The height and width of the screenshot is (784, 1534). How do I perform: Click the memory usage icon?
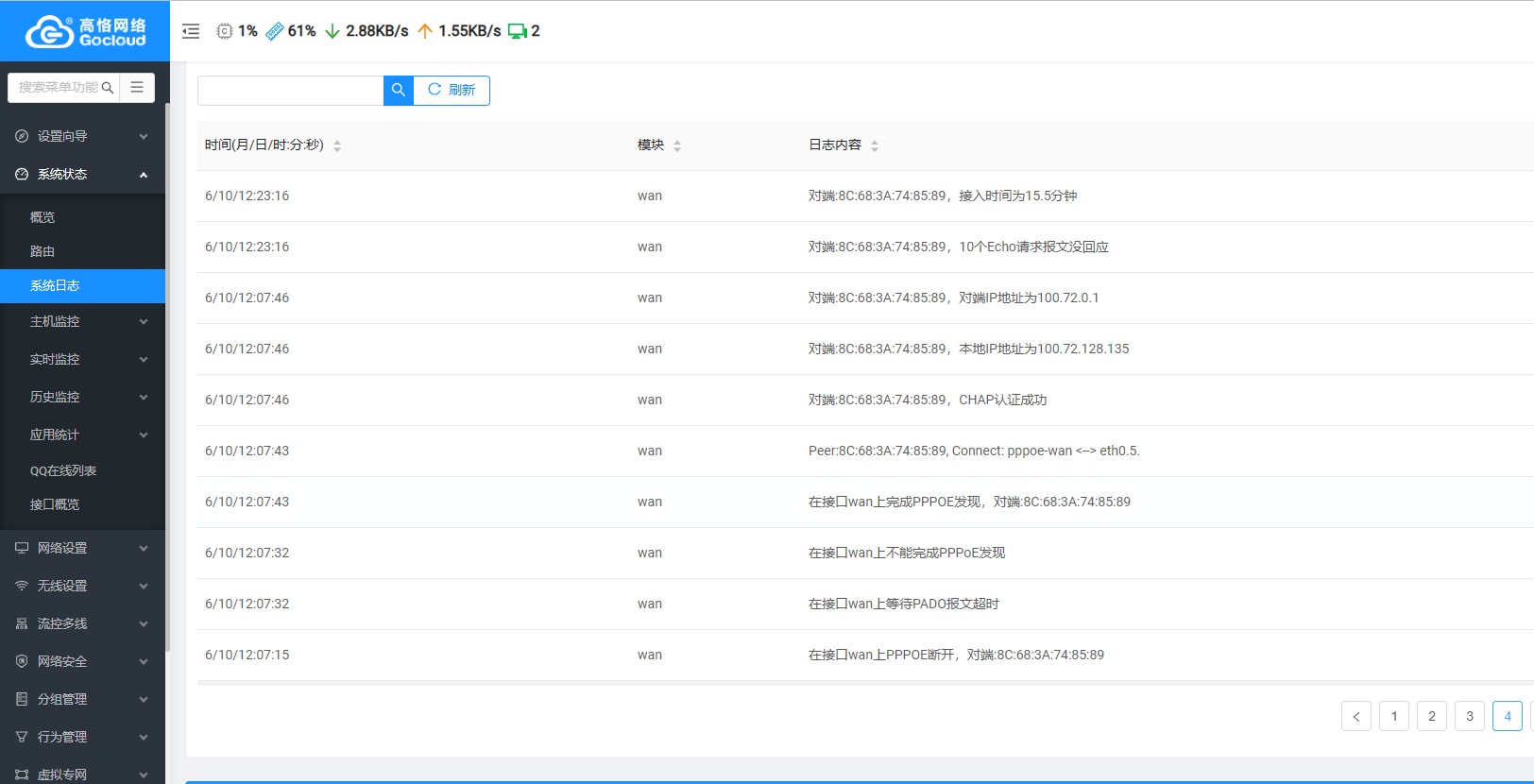275,31
